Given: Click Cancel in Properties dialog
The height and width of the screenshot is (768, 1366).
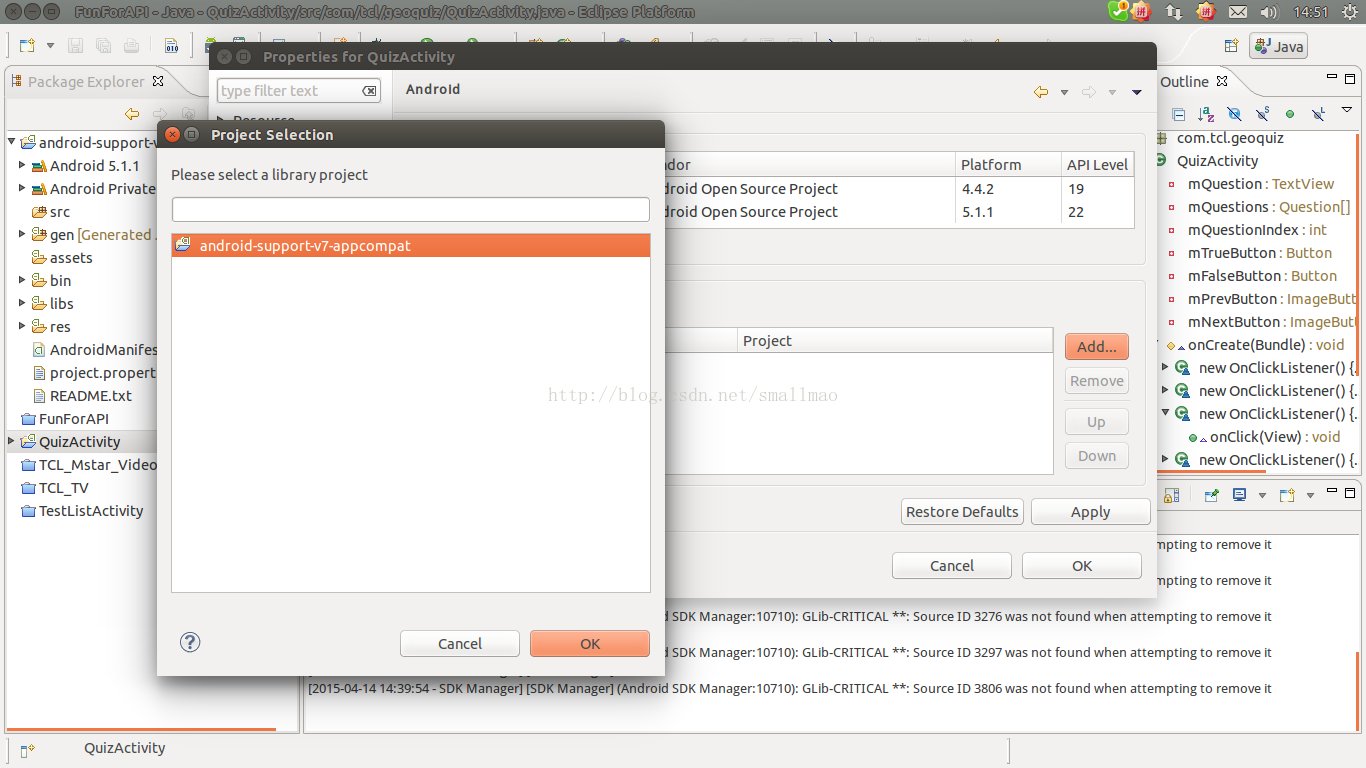Looking at the screenshot, I should pos(952,565).
